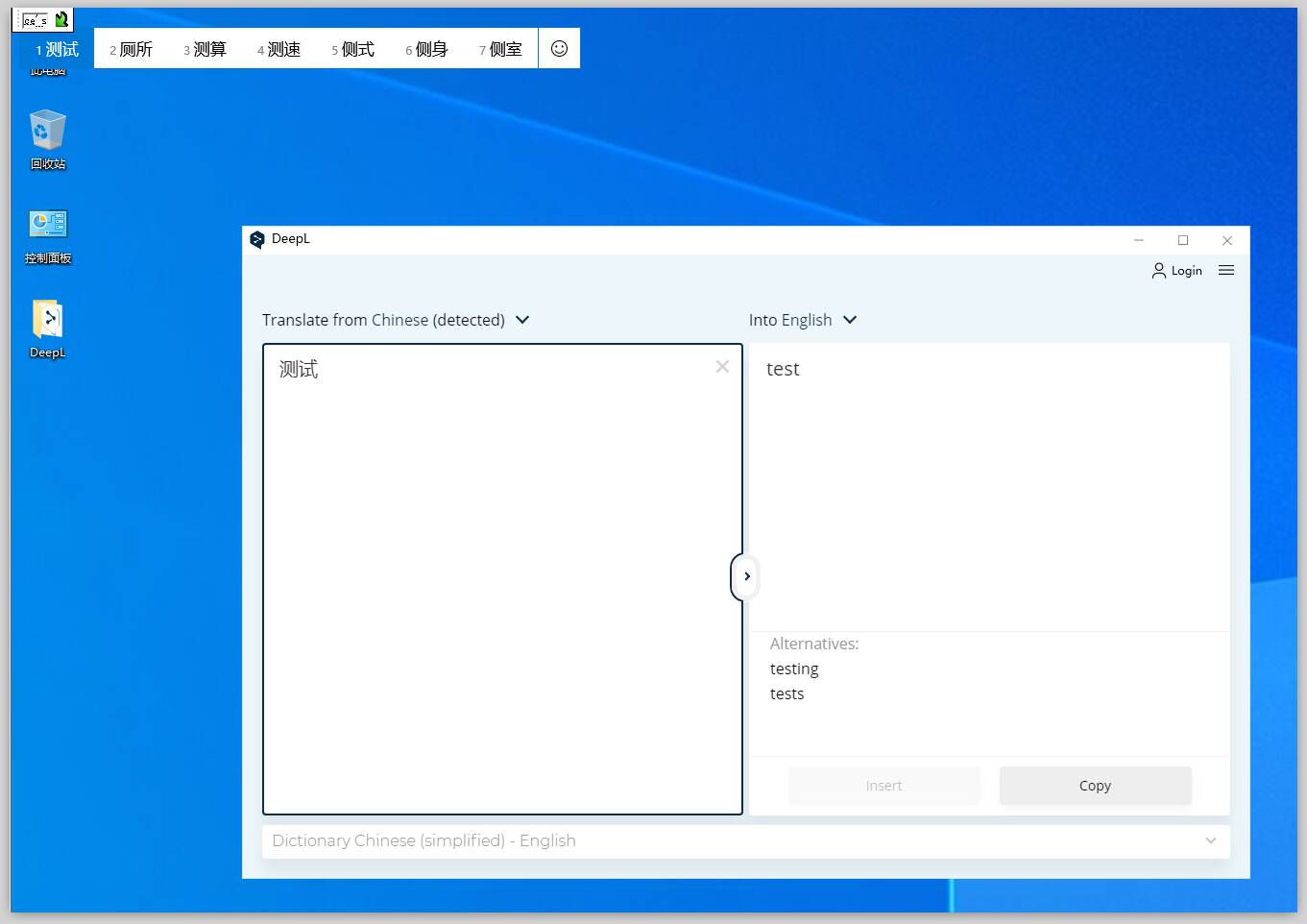The image size is (1307, 924).
Task: Choose the alternative translation "tests"
Action: (787, 694)
